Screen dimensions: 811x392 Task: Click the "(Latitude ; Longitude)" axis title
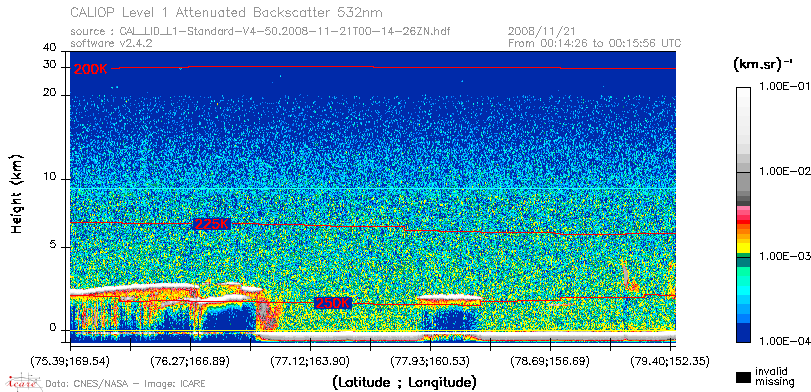404,383
